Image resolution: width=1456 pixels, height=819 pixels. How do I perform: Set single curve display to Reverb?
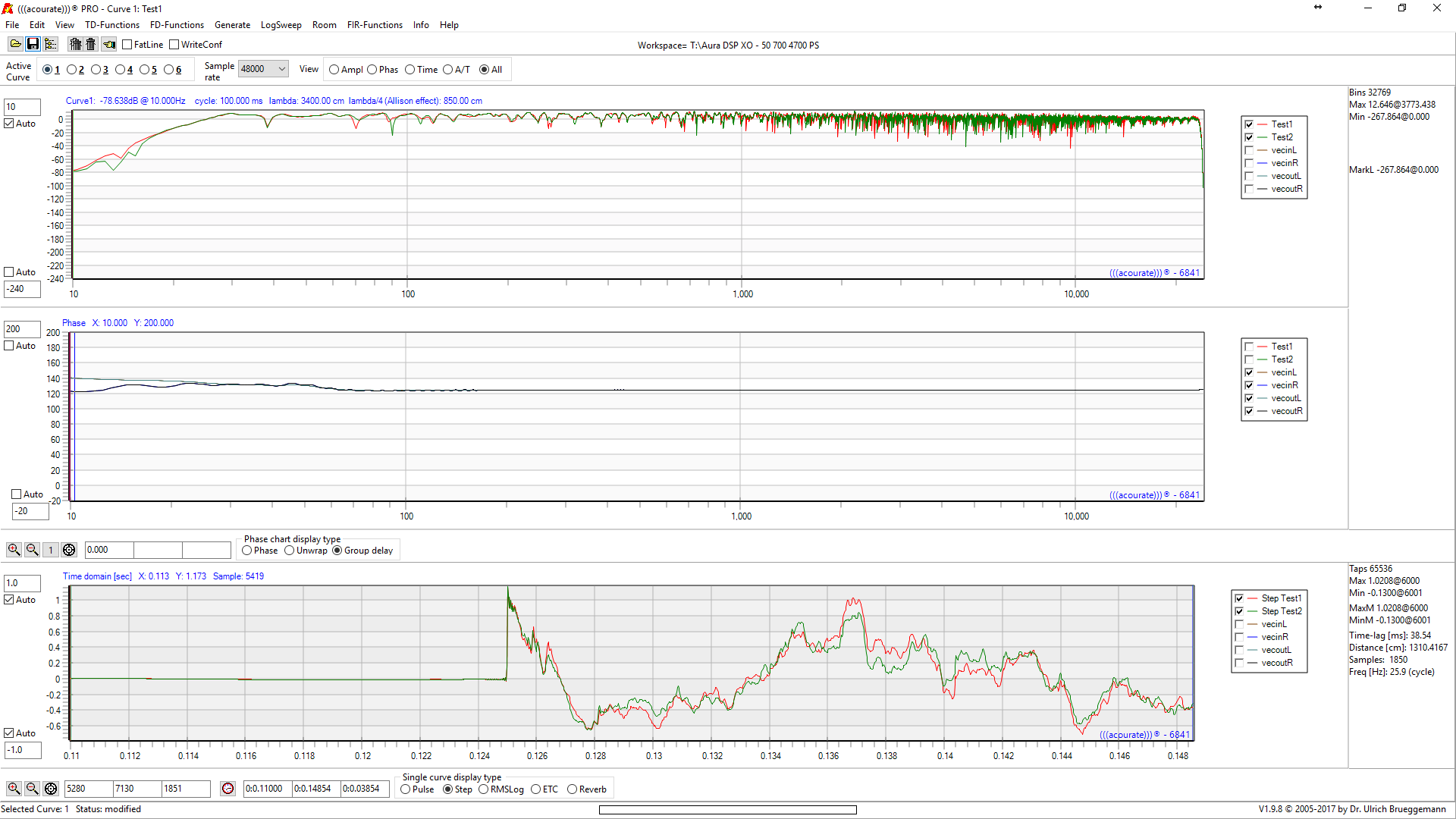(572, 789)
